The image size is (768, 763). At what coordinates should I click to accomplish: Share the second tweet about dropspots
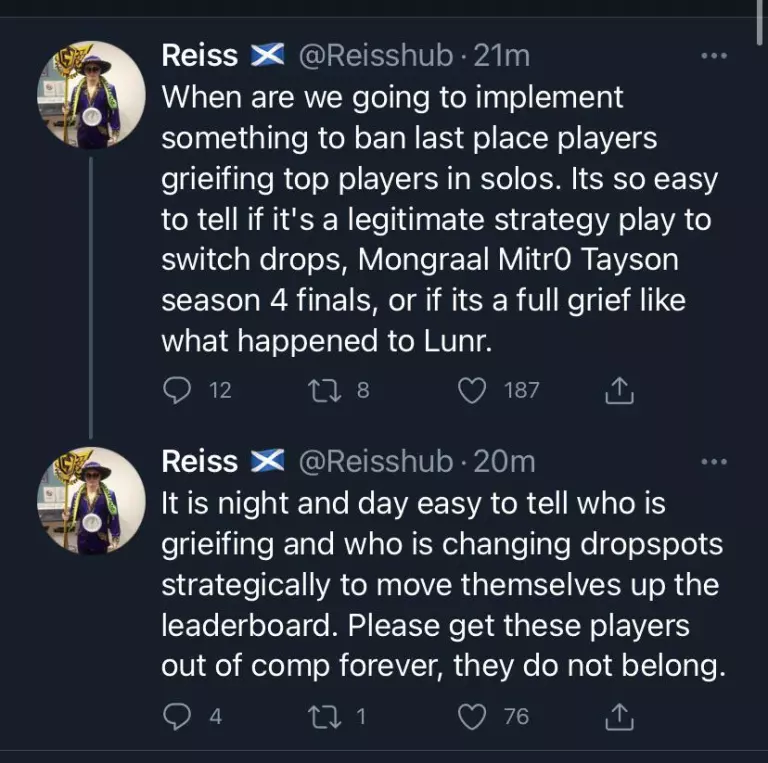click(619, 716)
